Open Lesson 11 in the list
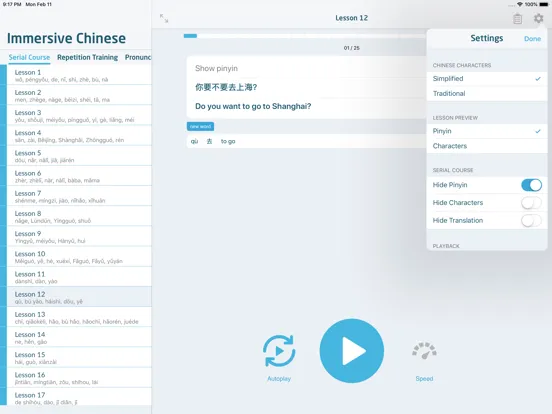Viewport: 552px width, 414px height. (79, 277)
